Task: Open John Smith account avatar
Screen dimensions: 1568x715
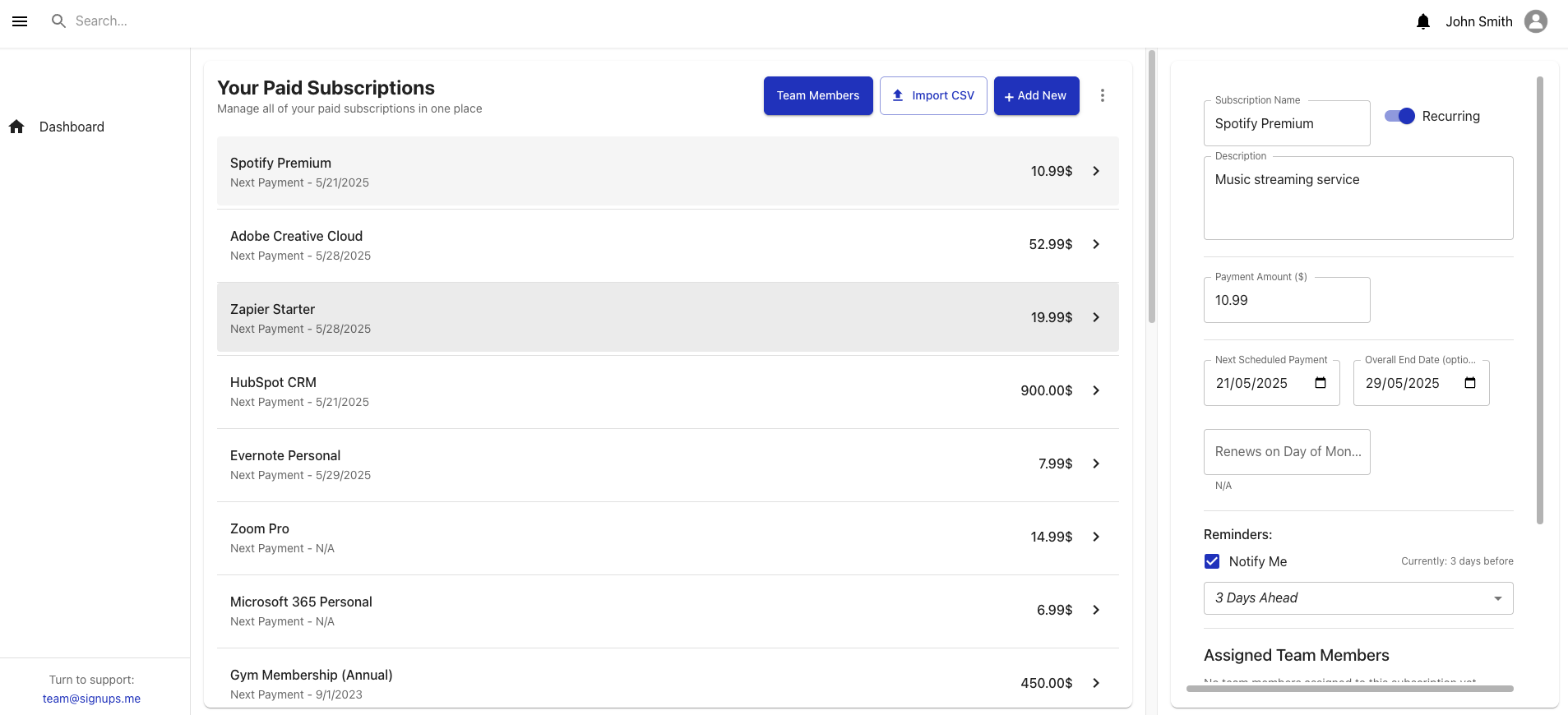Action: [x=1536, y=21]
